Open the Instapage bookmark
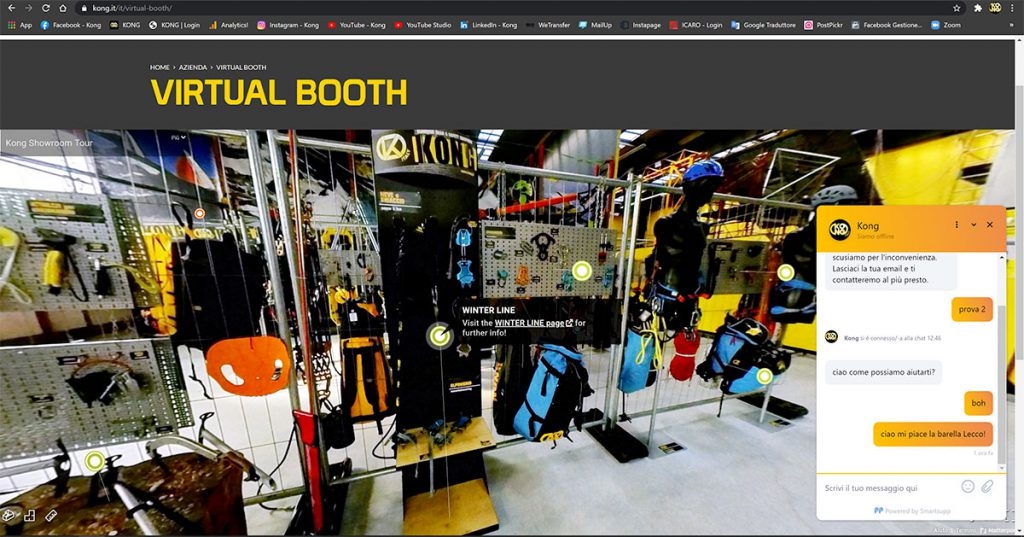This screenshot has height=537, width=1024. coord(641,25)
